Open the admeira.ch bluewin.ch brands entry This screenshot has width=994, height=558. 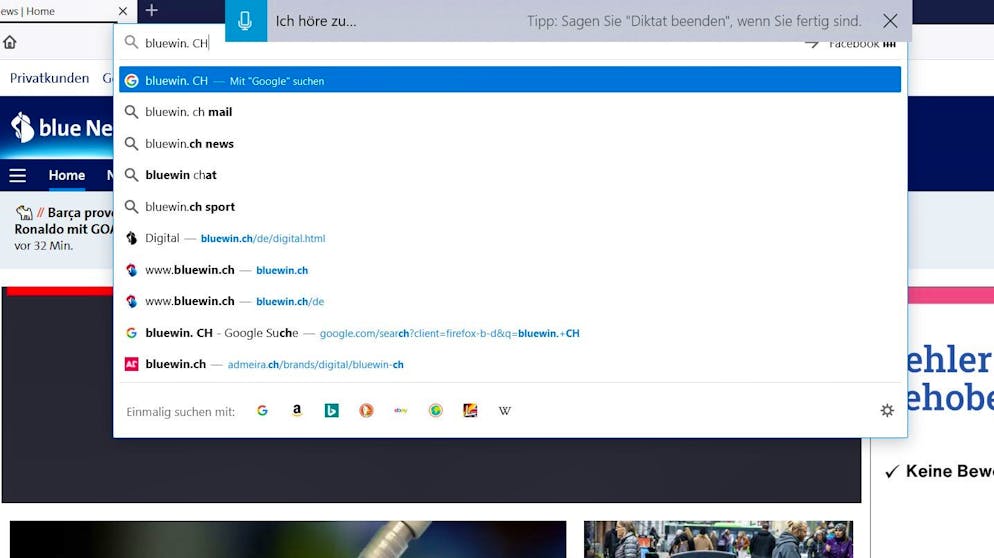(x=510, y=365)
